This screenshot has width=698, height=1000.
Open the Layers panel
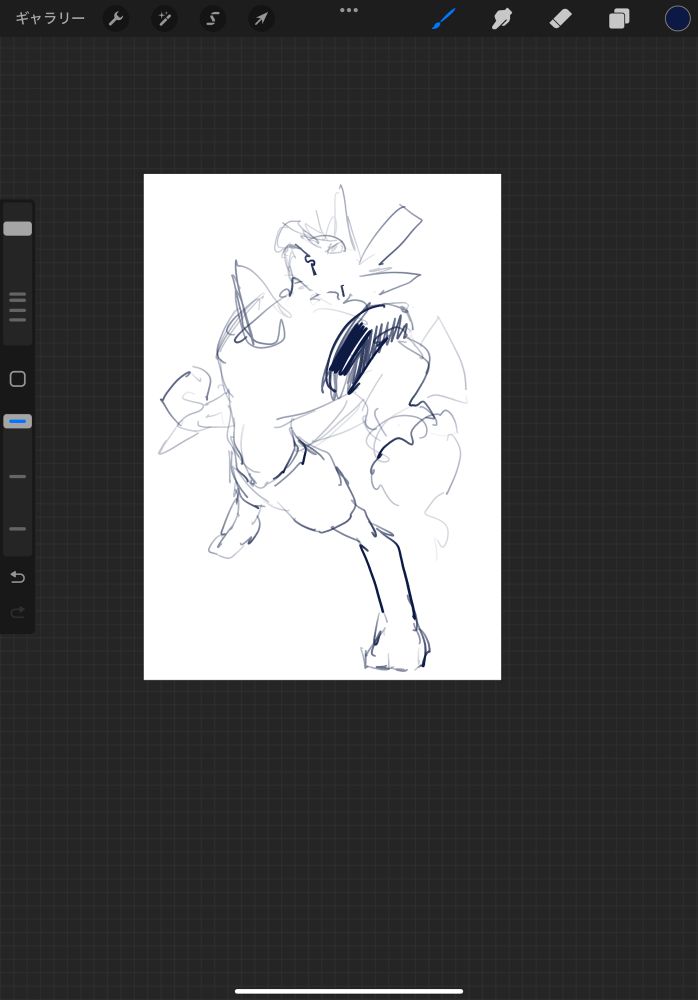pyautogui.click(x=619, y=19)
